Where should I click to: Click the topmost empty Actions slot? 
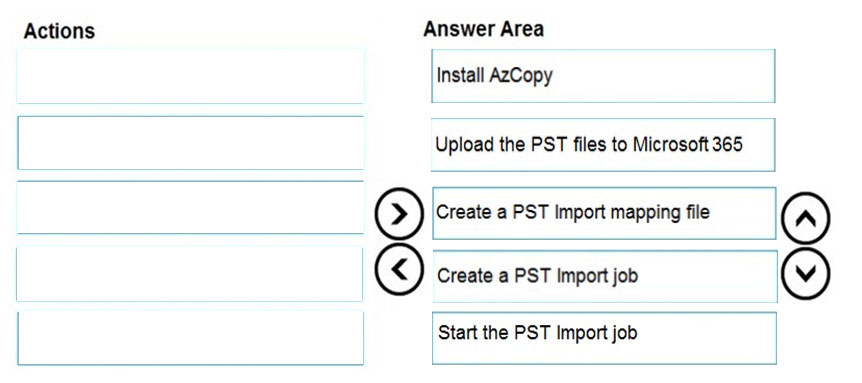[190, 76]
